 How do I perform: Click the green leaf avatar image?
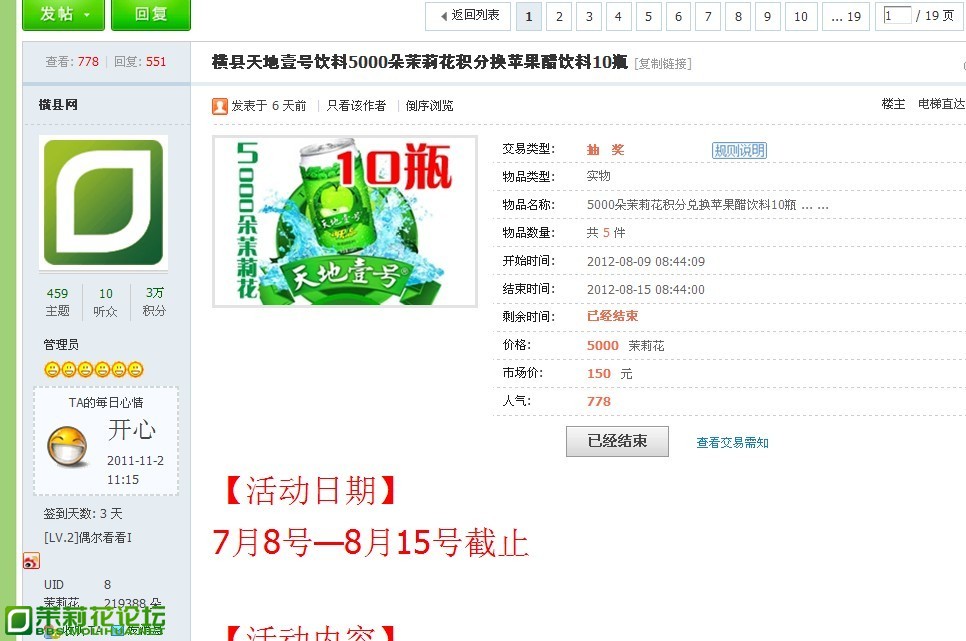(104, 203)
